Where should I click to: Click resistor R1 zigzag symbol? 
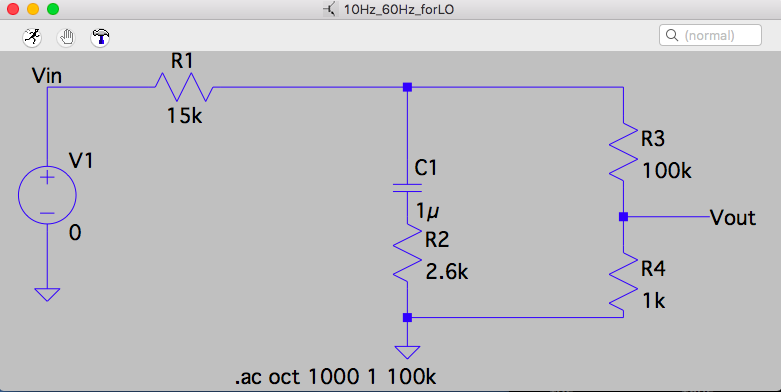[184, 87]
